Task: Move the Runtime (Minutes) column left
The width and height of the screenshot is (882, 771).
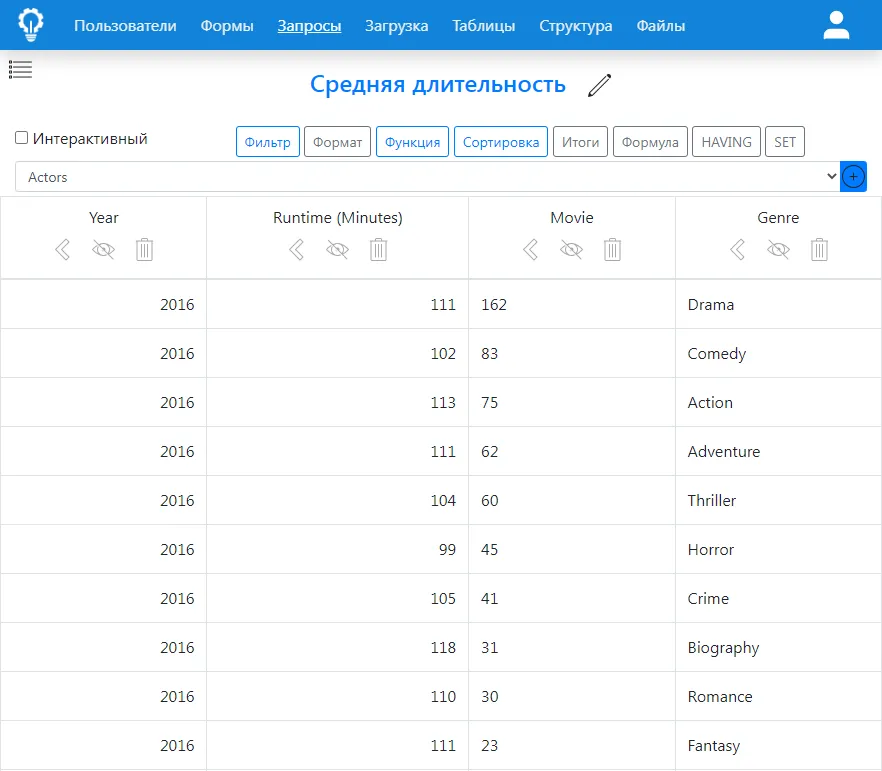Action: tap(296, 249)
